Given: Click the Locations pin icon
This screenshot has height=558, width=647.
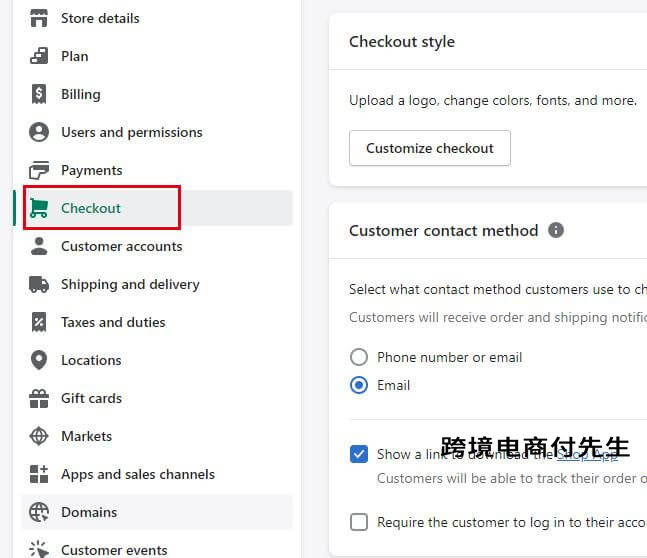Looking at the screenshot, I should (x=39, y=360).
